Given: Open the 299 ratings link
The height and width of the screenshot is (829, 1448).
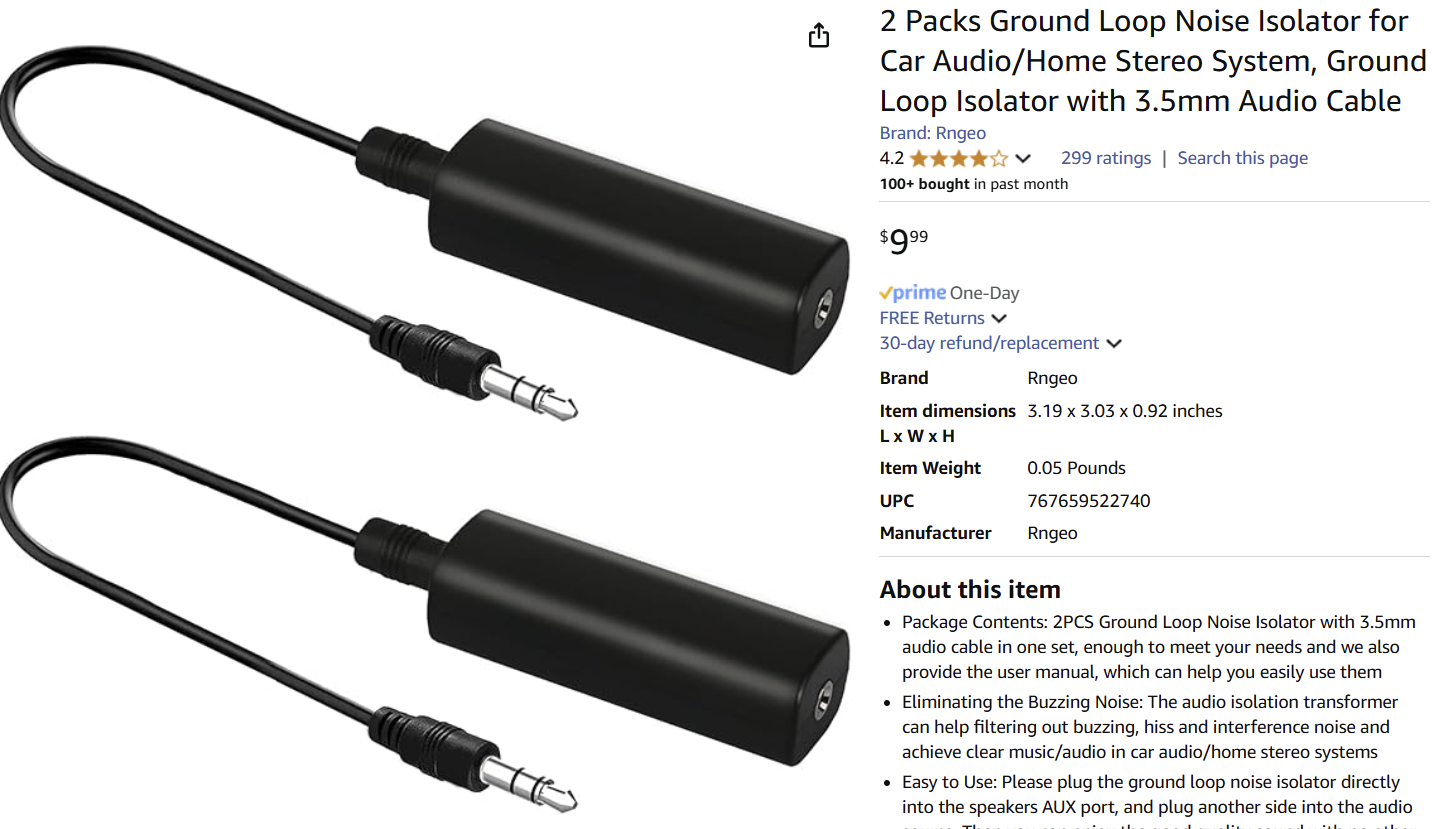Looking at the screenshot, I should click(x=1106, y=158).
